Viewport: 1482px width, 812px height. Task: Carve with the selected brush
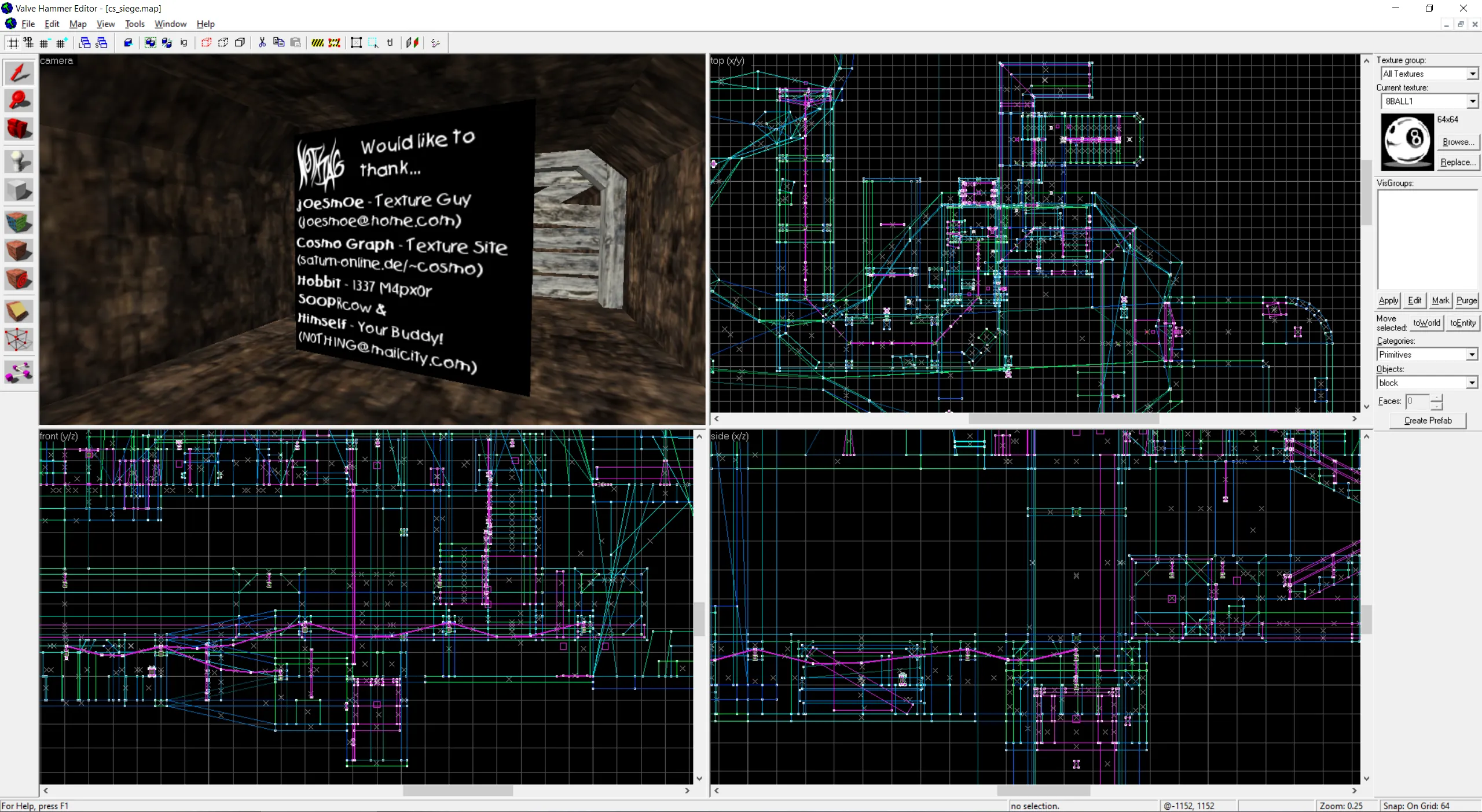click(x=129, y=42)
